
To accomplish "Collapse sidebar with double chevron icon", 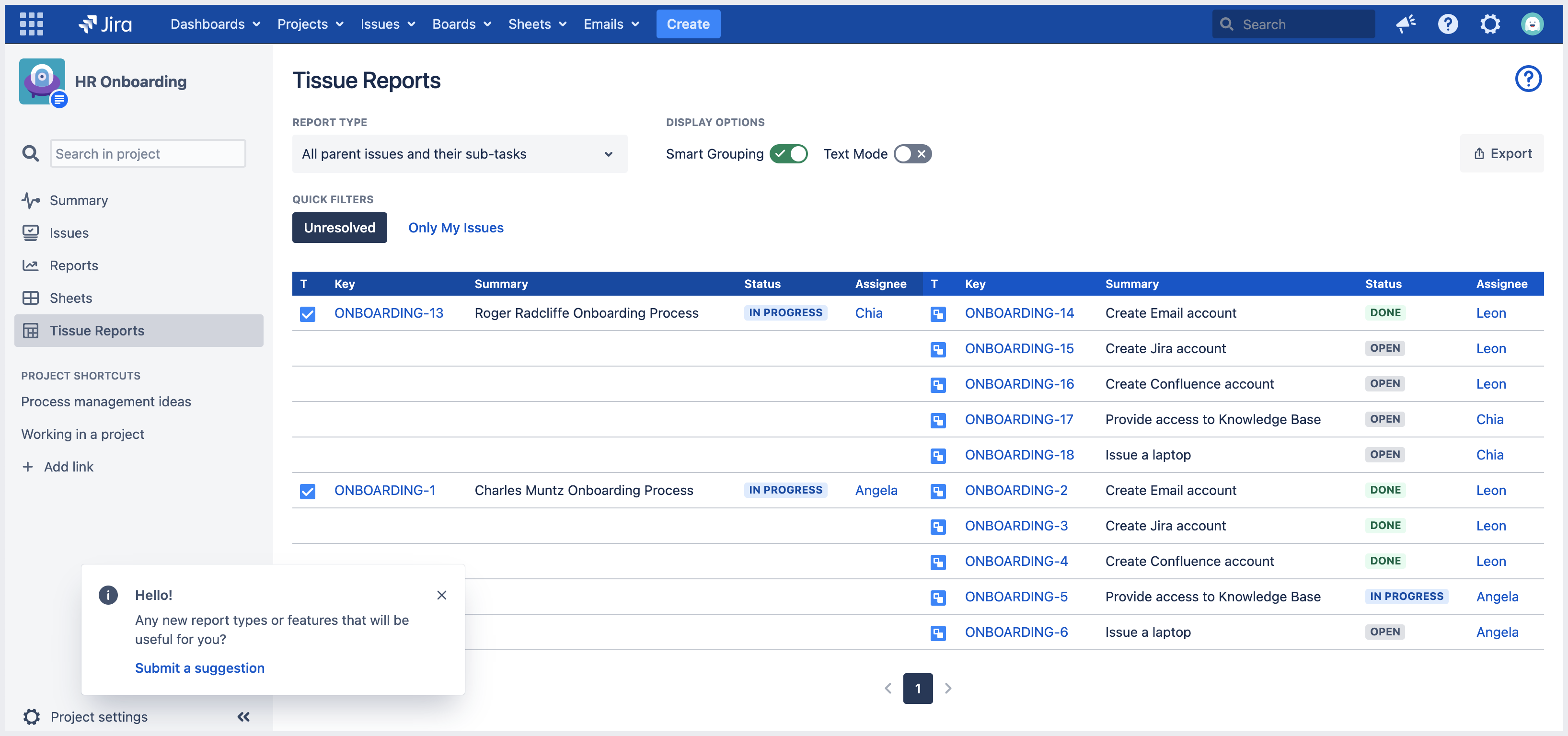I will (x=243, y=716).
